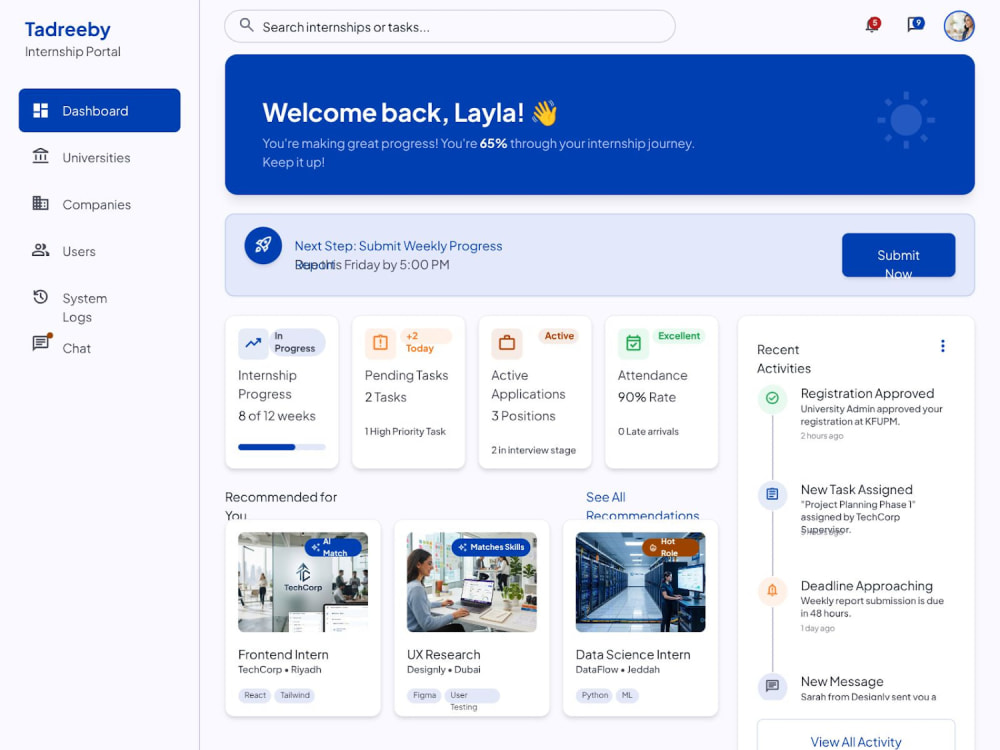Click the Tadreeby logo text

[x=68, y=29]
